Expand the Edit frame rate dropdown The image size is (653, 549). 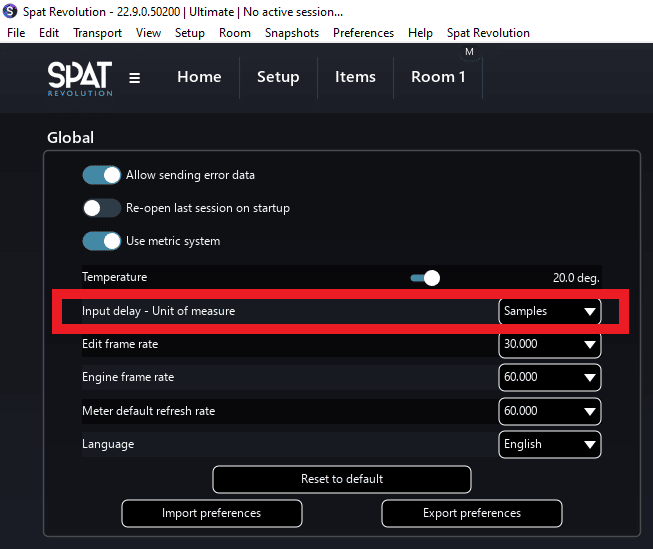550,344
